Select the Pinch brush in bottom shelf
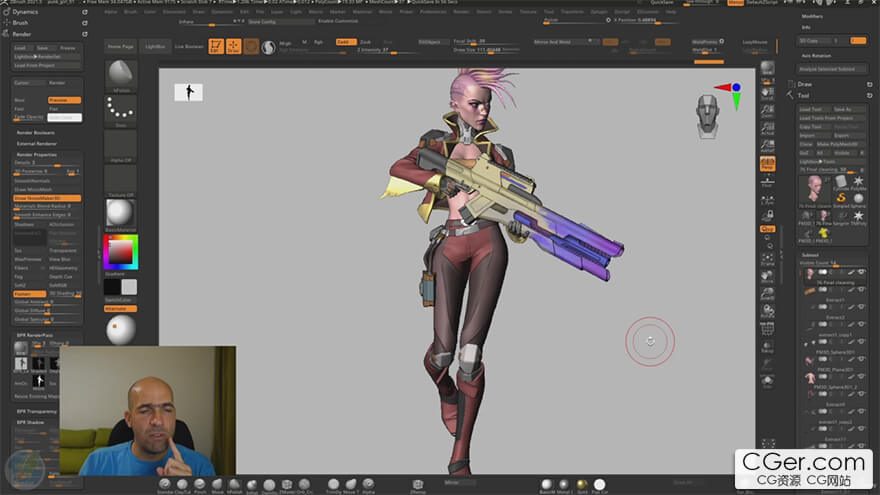880x495 pixels. [200, 485]
